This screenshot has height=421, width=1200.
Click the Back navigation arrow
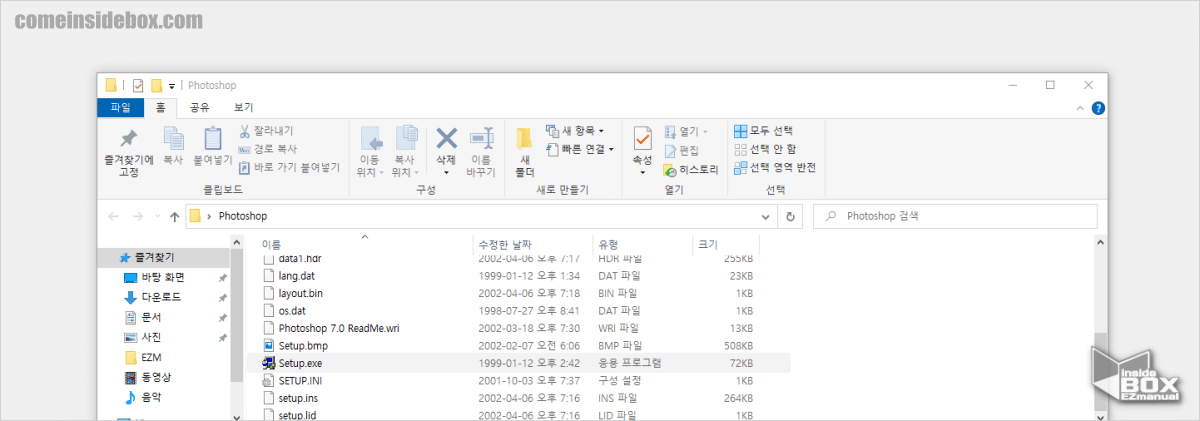click(x=113, y=216)
